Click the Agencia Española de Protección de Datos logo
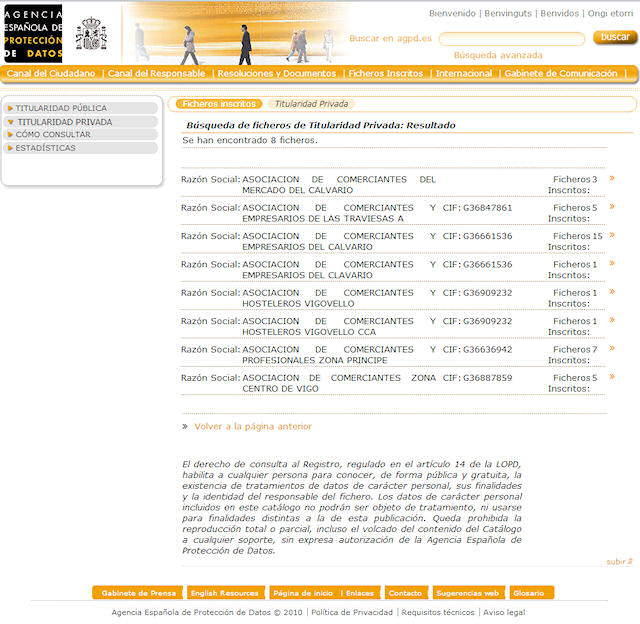Image resolution: width=640 pixels, height=624 pixels. click(x=33, y=33)
